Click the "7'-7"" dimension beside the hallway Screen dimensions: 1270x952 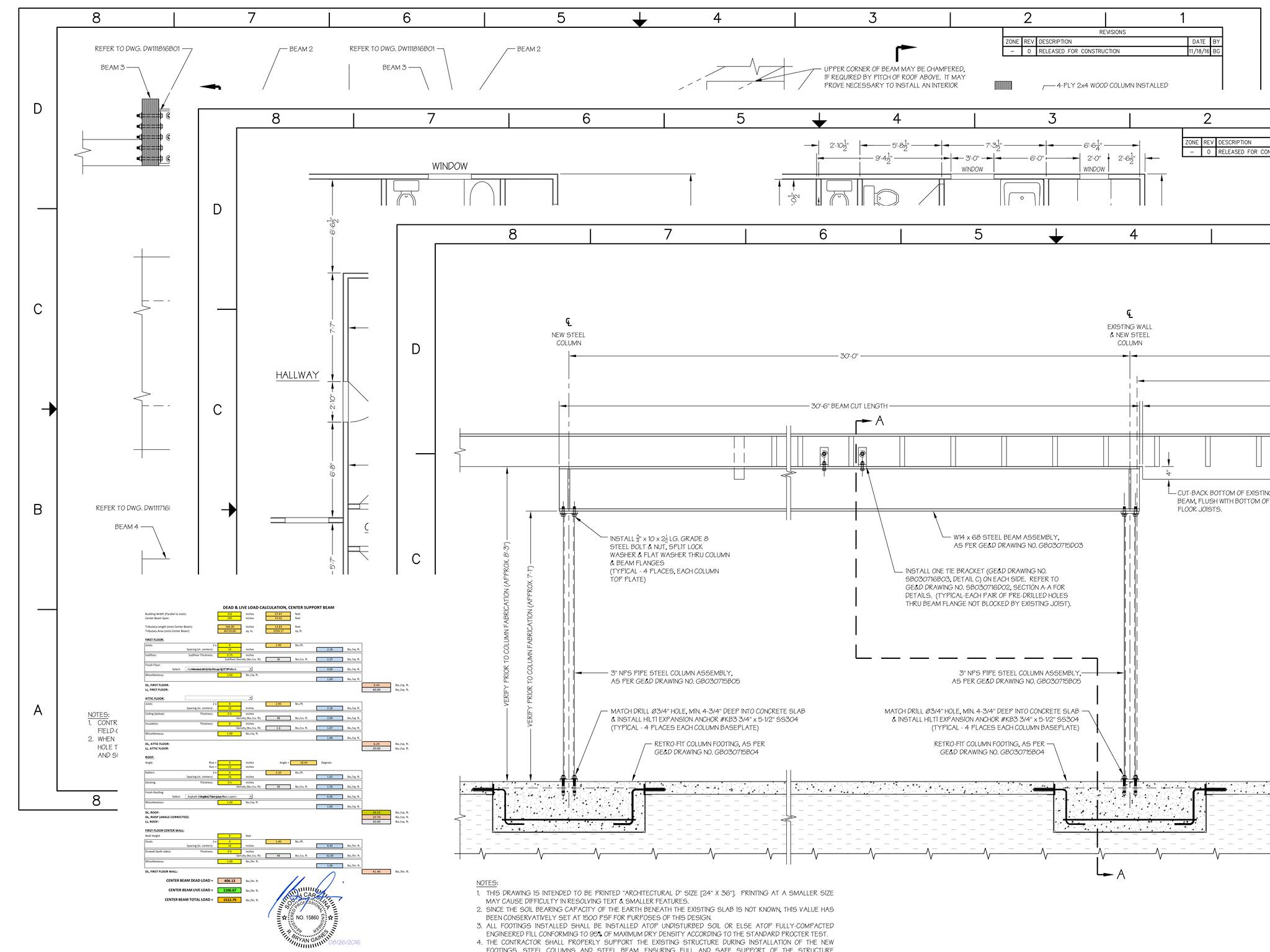coord(334,327)
